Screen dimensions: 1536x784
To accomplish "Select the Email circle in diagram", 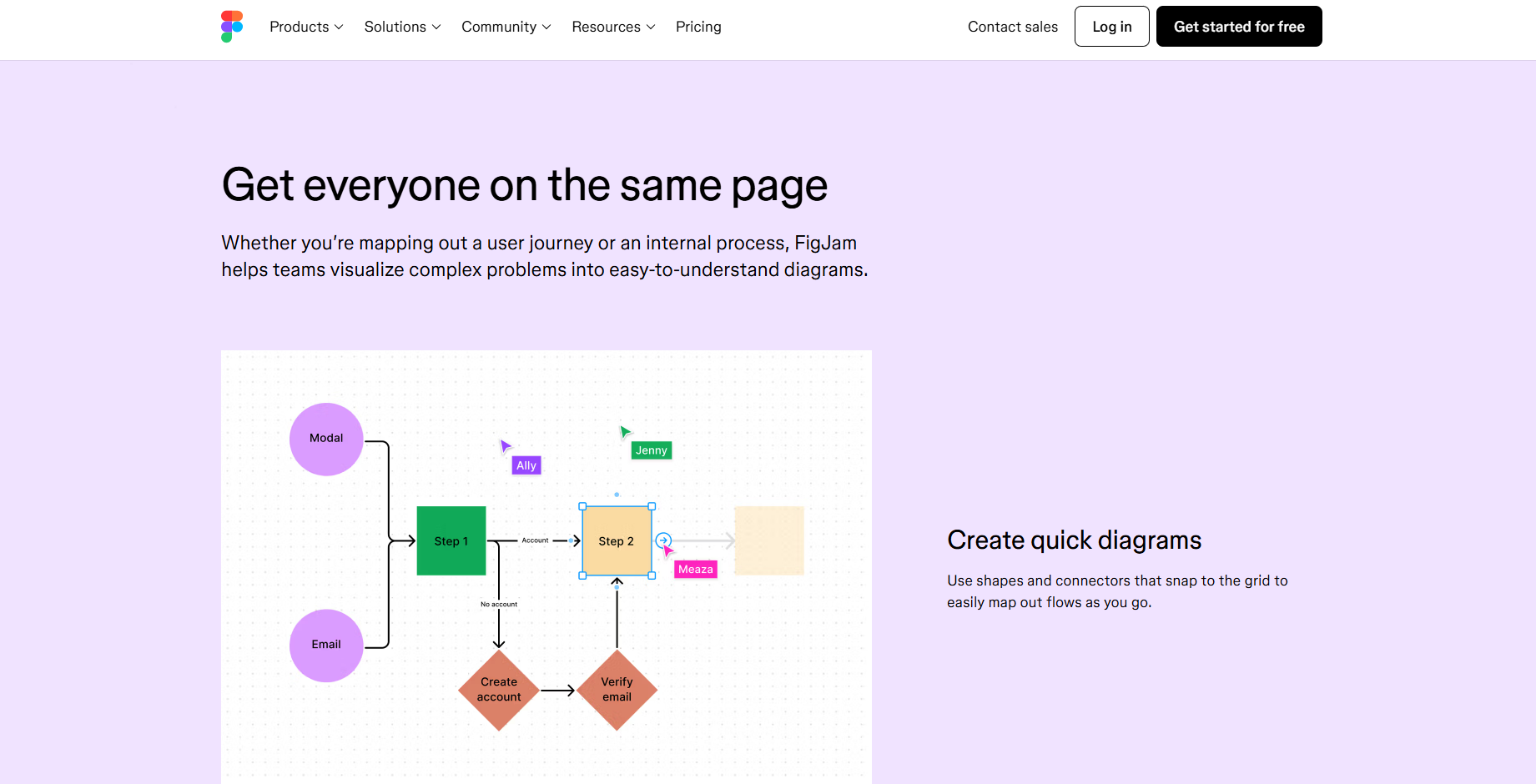I will pos(326,646).
